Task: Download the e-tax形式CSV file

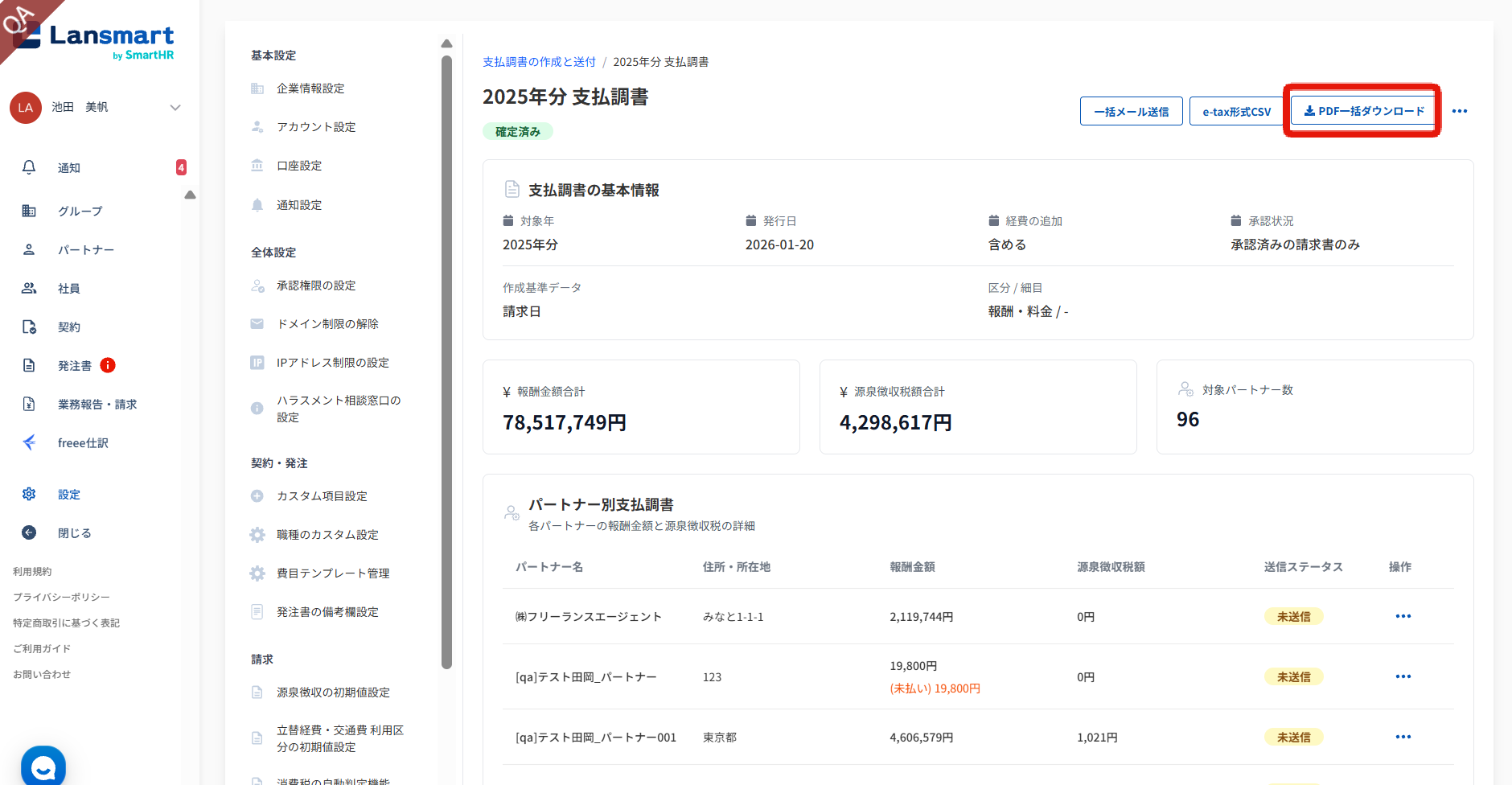Action: click(1236, 112)
